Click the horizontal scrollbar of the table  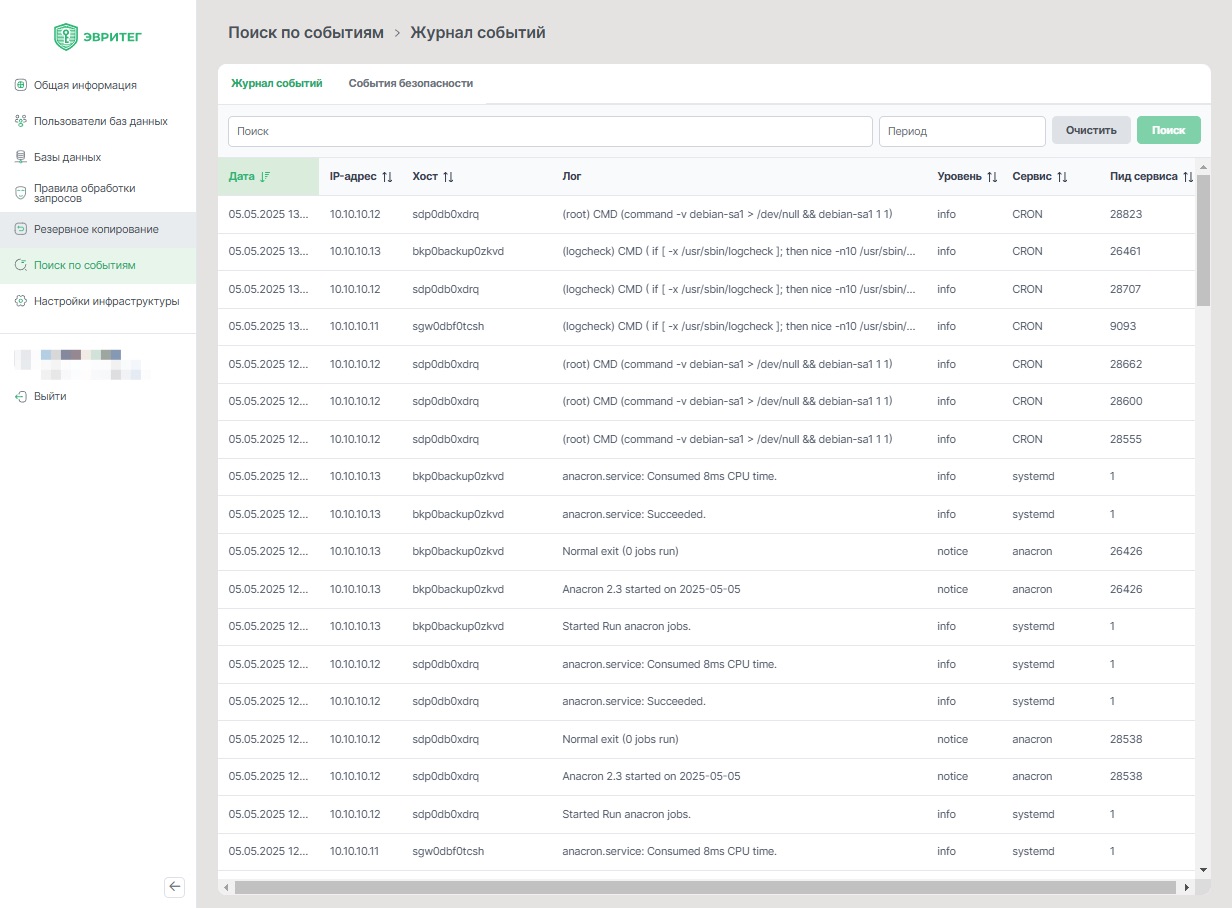point(705,887)
